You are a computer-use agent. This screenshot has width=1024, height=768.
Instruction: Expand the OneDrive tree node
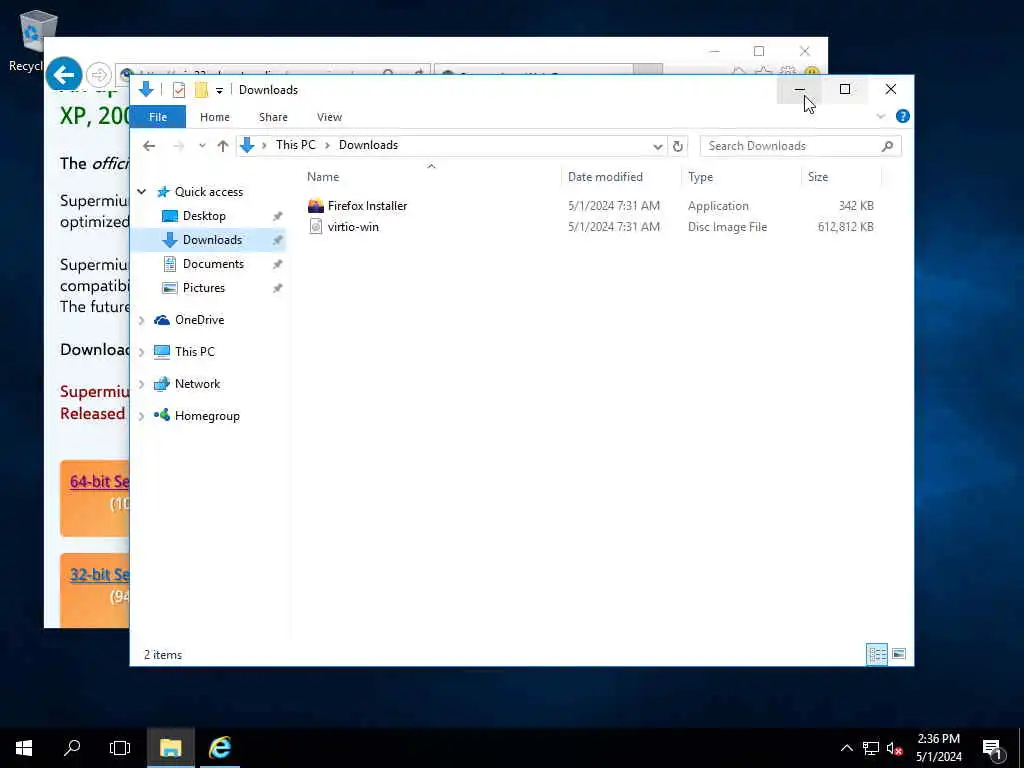(x=142, y=320)
